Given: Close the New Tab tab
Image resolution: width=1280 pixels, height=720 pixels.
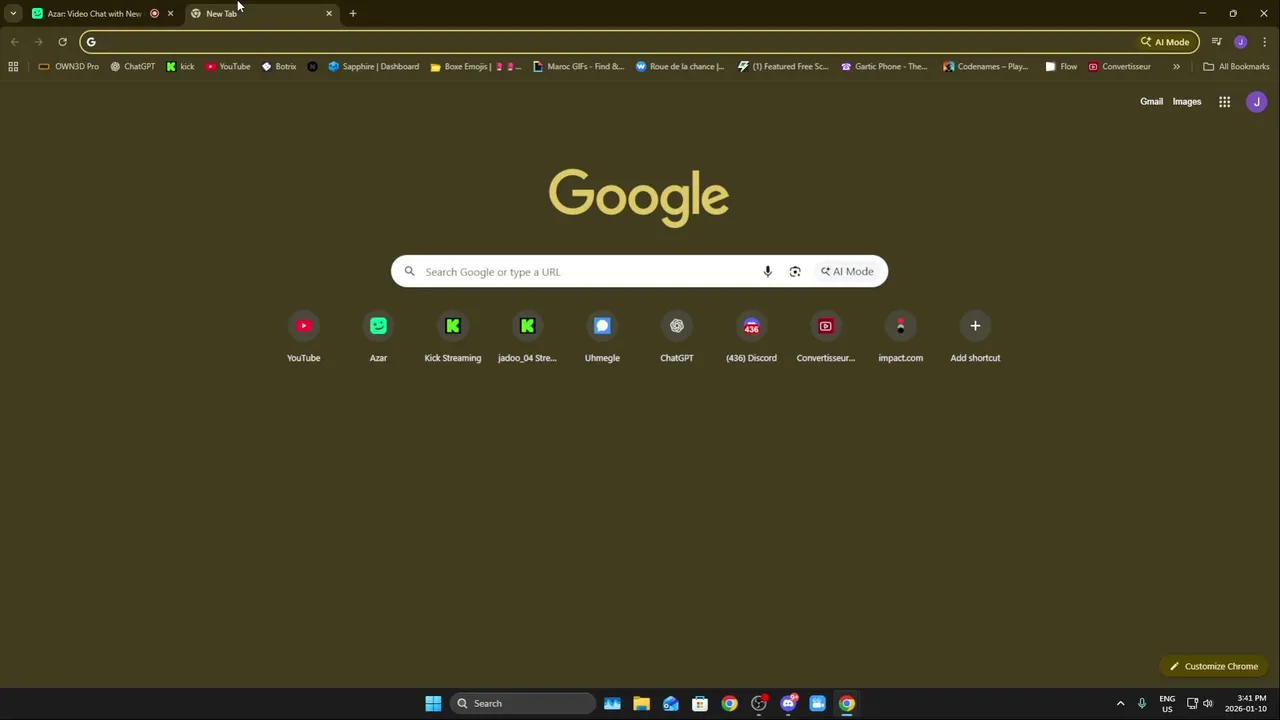Looking at the screenshot, I should click(329, 14).
